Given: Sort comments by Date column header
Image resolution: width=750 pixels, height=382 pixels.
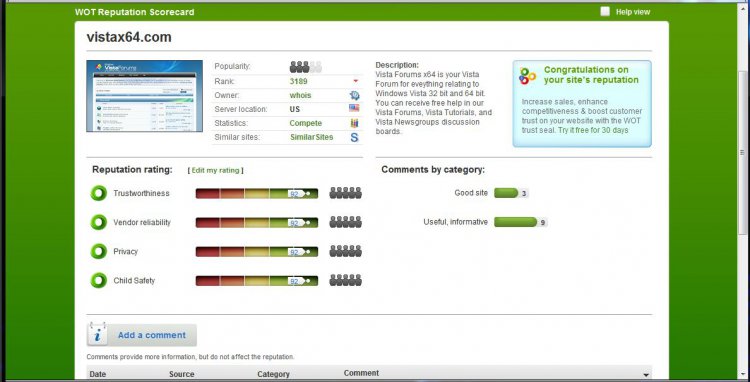Looking at the screenshot, I should 98,374.
